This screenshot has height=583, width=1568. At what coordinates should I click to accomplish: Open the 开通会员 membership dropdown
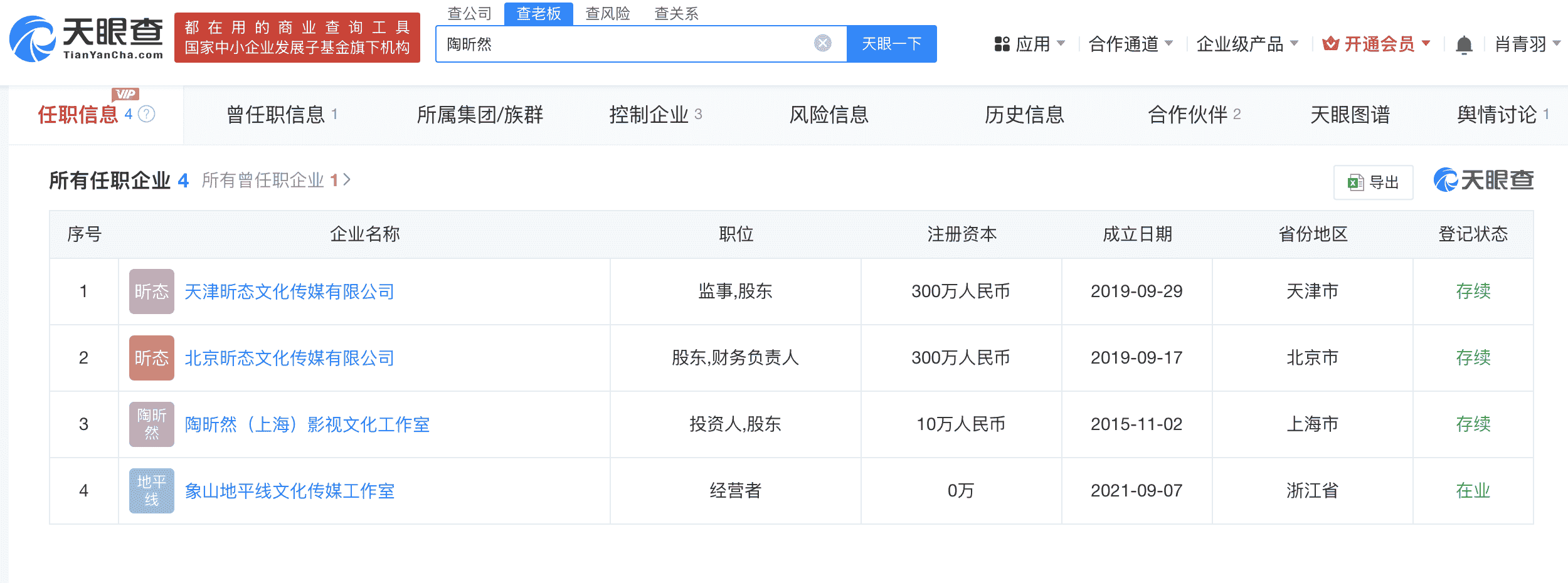coord(1377,44)
